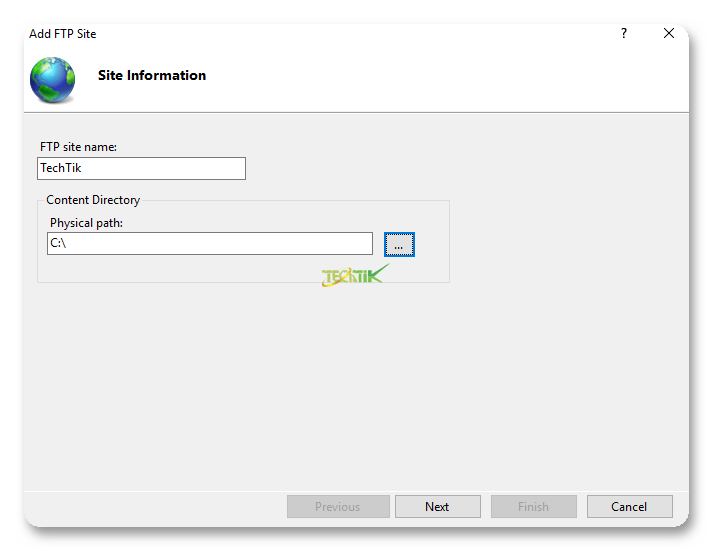Place cursor on the C:\ text in path field
Viewport: 713px width, 551px height.
pos(57,243)
